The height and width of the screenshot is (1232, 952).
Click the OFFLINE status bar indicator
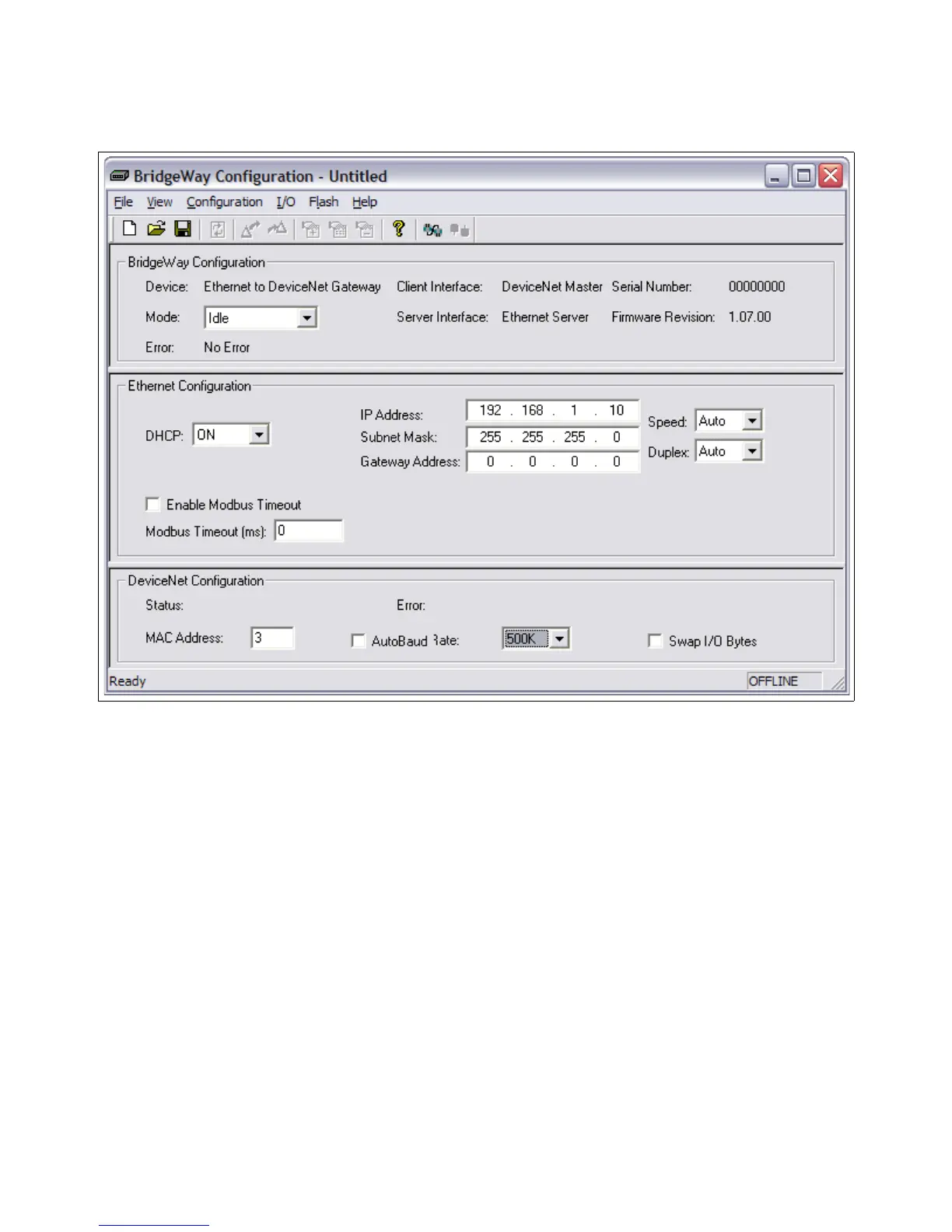click(x=784, y=681)
